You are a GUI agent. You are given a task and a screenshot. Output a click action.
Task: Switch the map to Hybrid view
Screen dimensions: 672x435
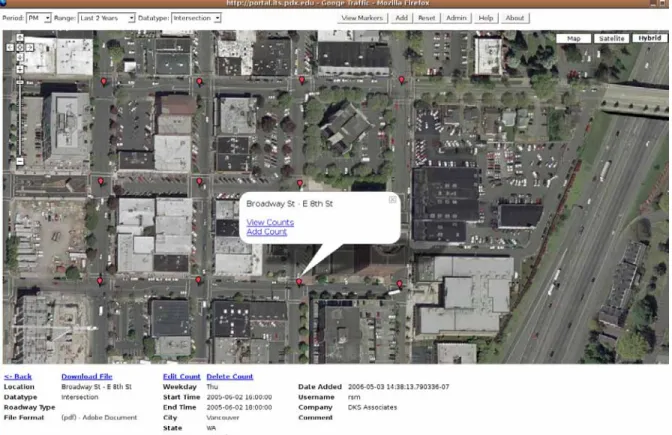pyautogui.click(x=650, y=38)
